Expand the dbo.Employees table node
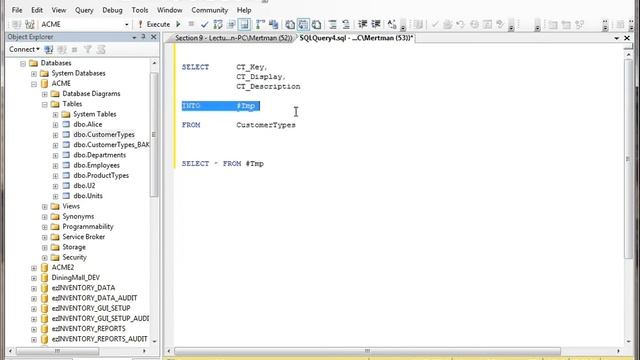The width and height of the screenshot is (640, 360). tap(56, 166)
